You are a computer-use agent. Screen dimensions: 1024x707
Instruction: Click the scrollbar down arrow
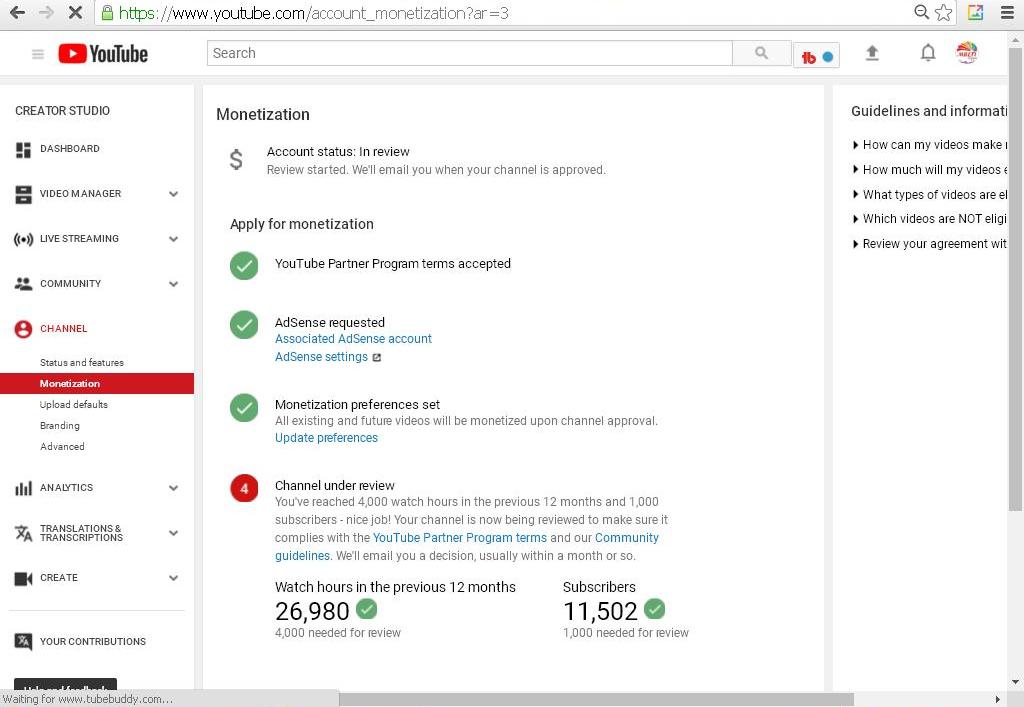[x=1016, y=683]
